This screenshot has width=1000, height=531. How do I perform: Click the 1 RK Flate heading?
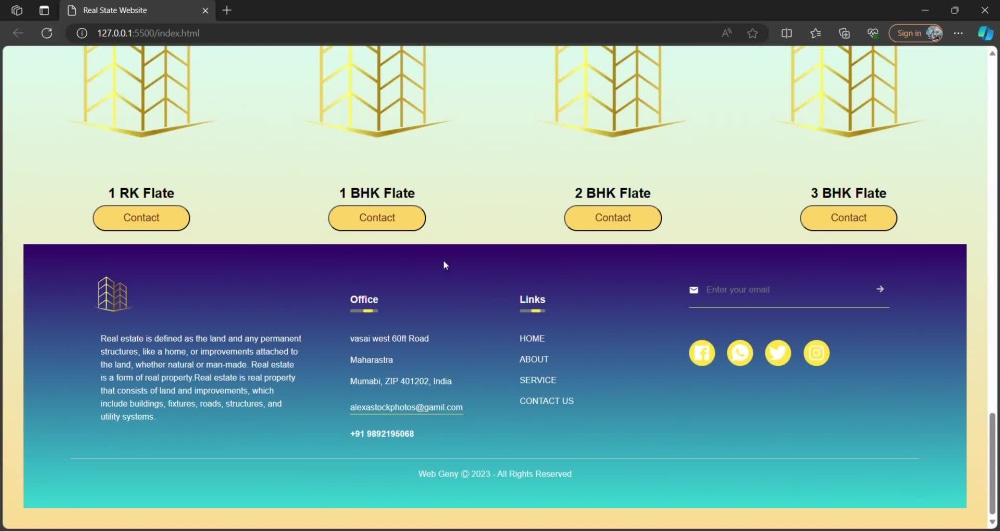(x=141, y=193)
